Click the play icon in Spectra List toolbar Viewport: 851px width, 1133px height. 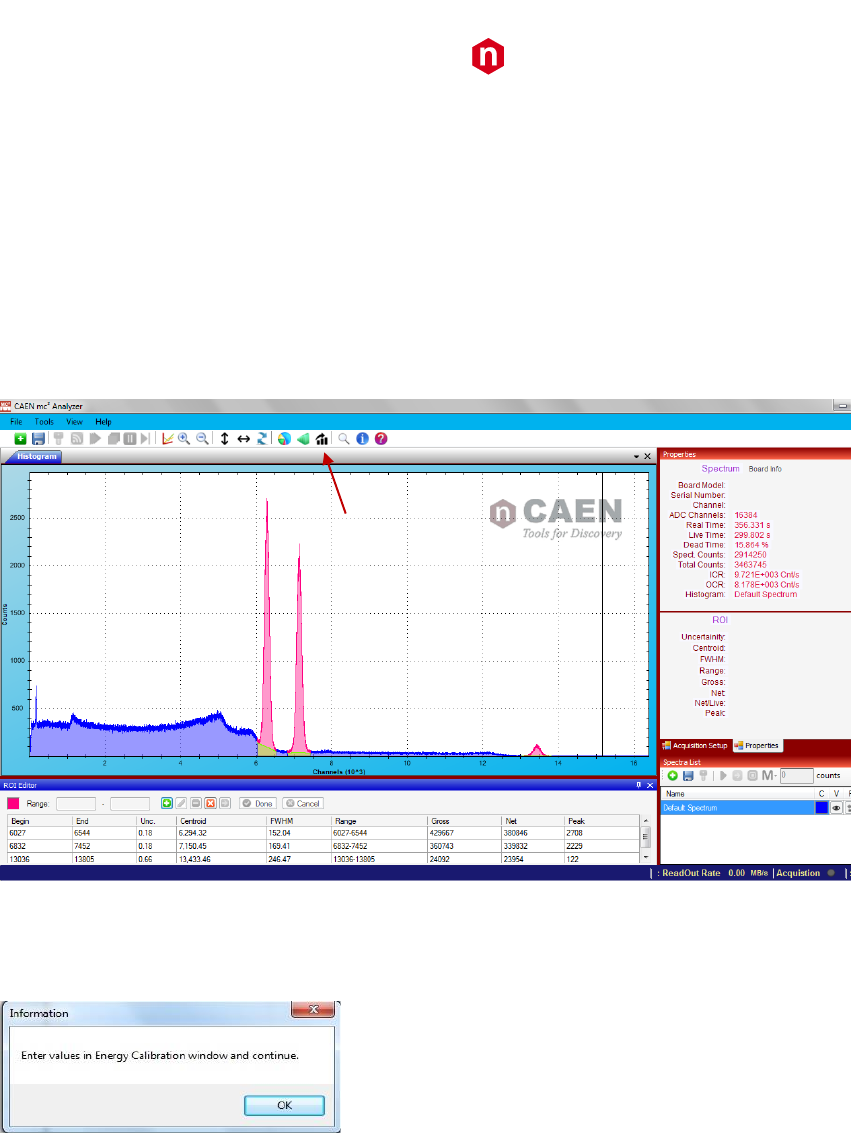722,775
